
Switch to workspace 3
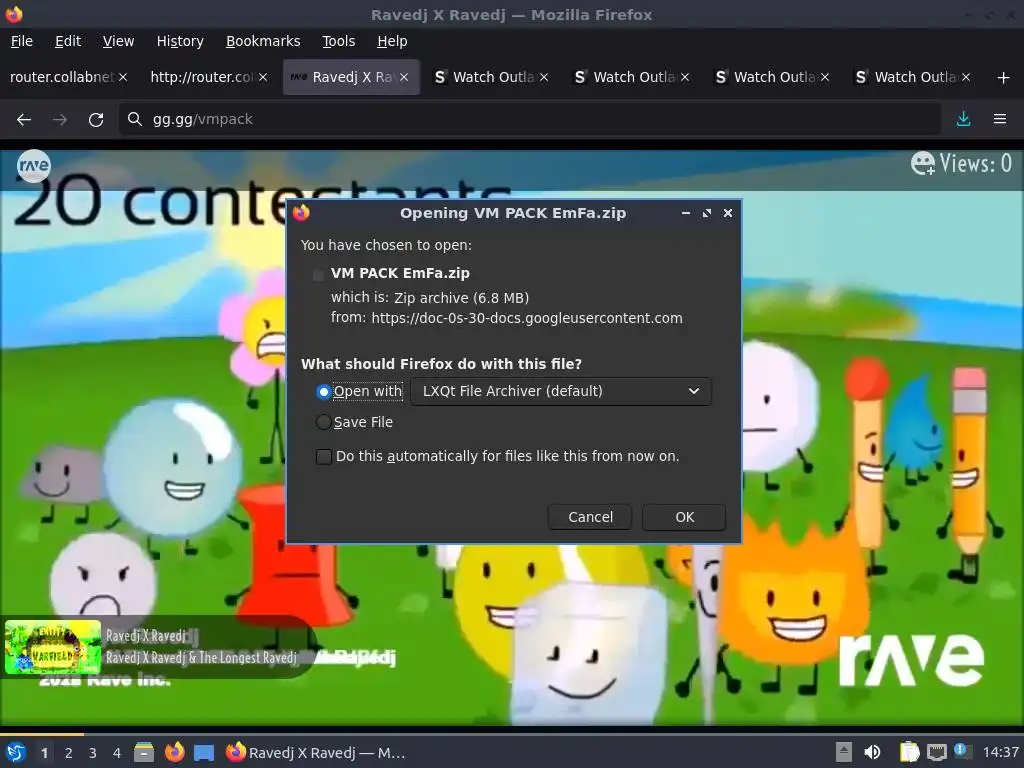tap(93, 753)
